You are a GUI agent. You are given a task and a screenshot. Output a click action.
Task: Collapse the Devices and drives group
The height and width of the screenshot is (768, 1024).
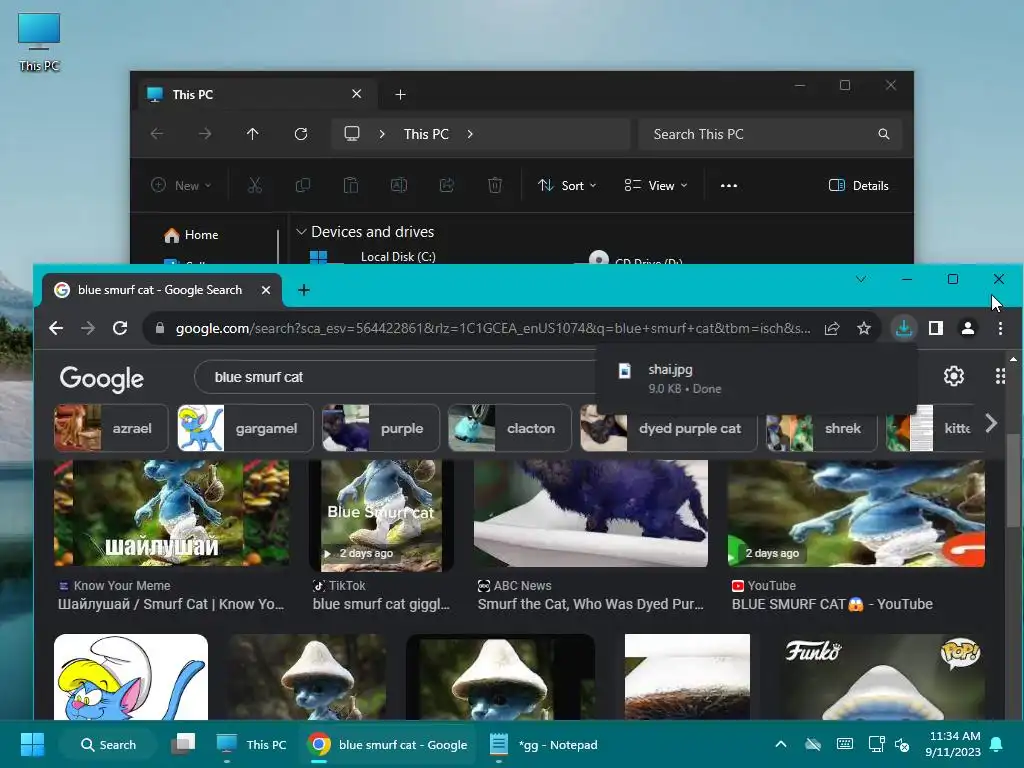pyautogui.click(x=301, y=232)
